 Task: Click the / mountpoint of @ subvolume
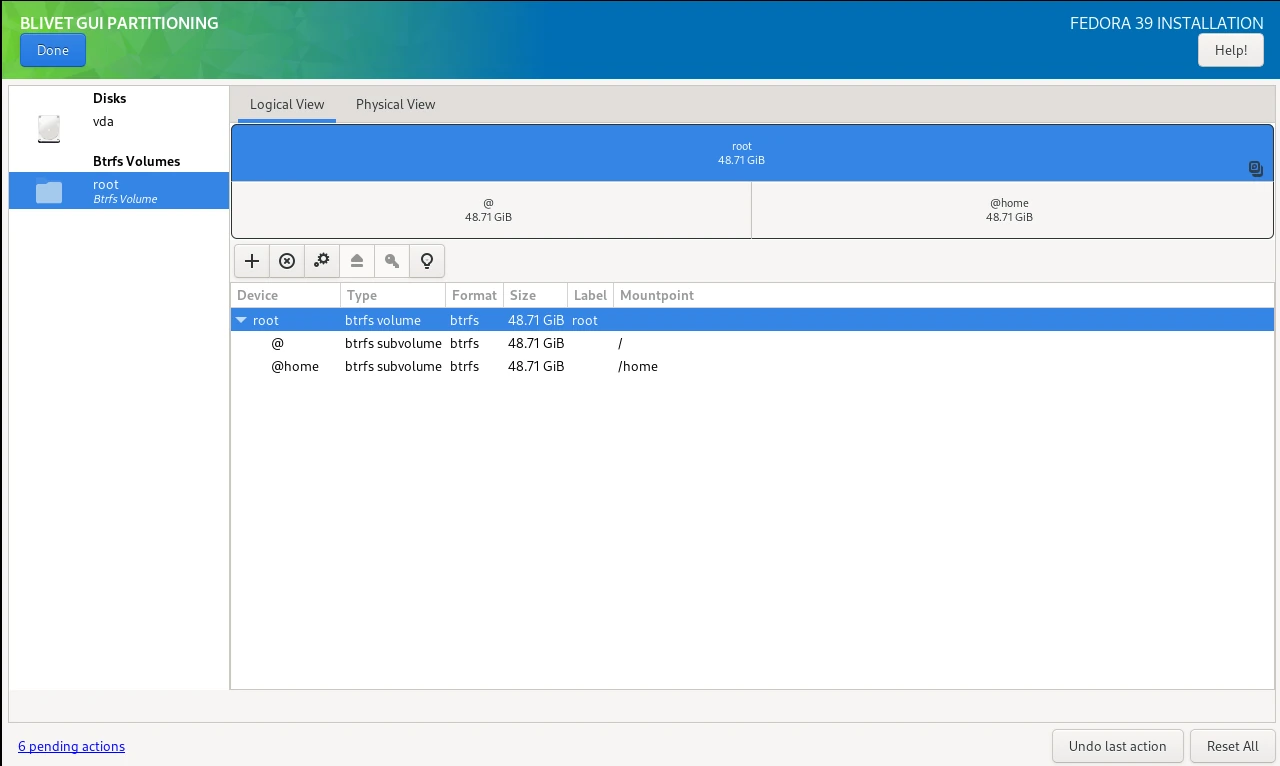click(621, 343)
